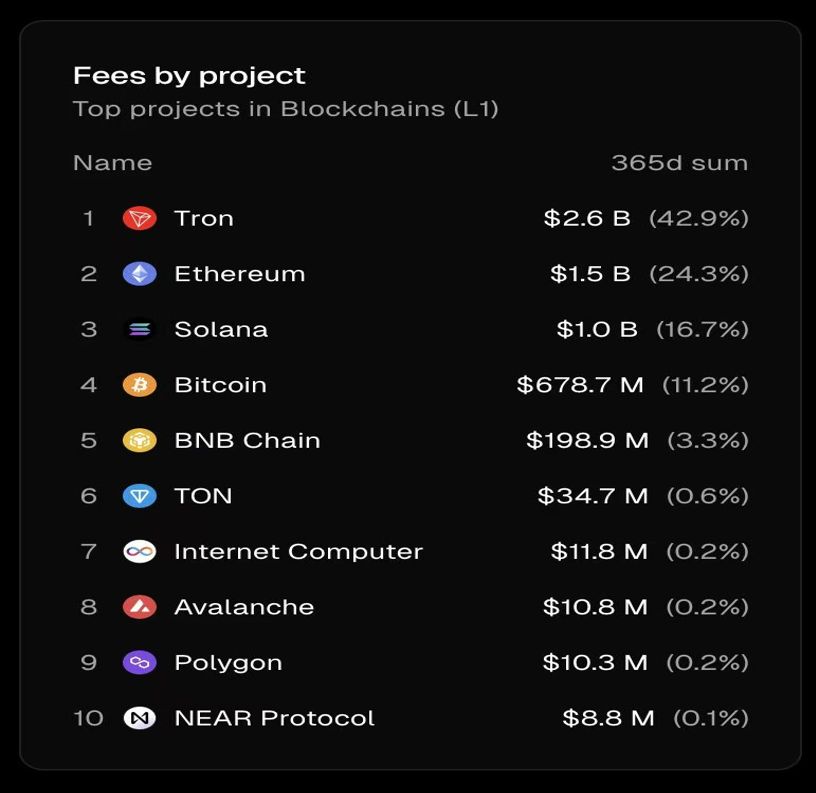Click the purple Polygon icon

(x=139, y=663)
